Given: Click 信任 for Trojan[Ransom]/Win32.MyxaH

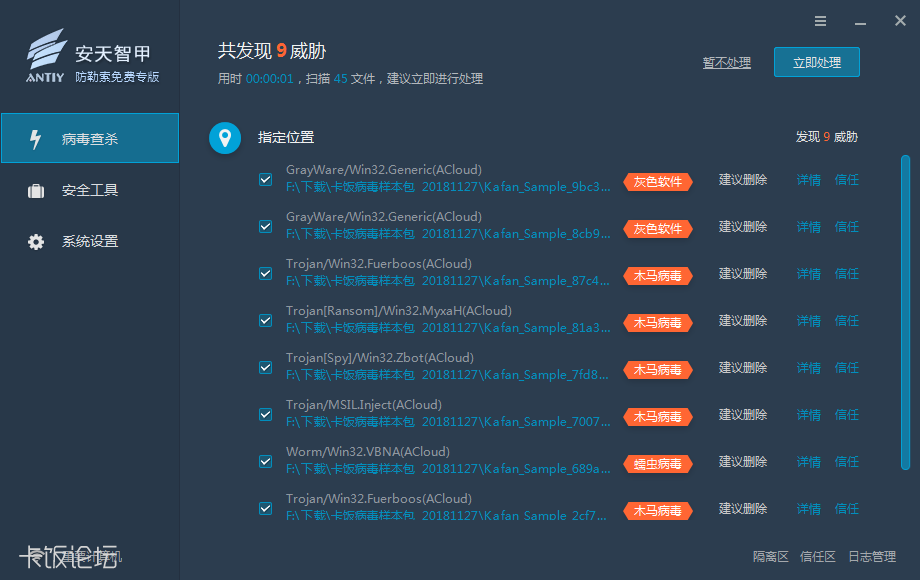Looking at the screenshot, I should (847, 321).
